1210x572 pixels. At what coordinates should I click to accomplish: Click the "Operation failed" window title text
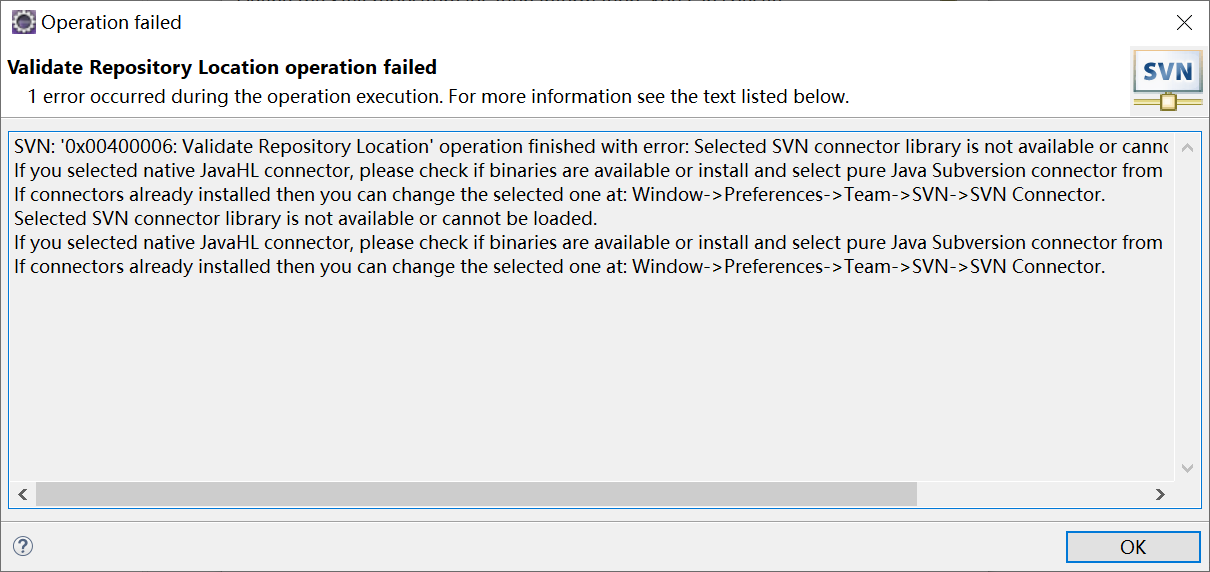tap(112, 22)
